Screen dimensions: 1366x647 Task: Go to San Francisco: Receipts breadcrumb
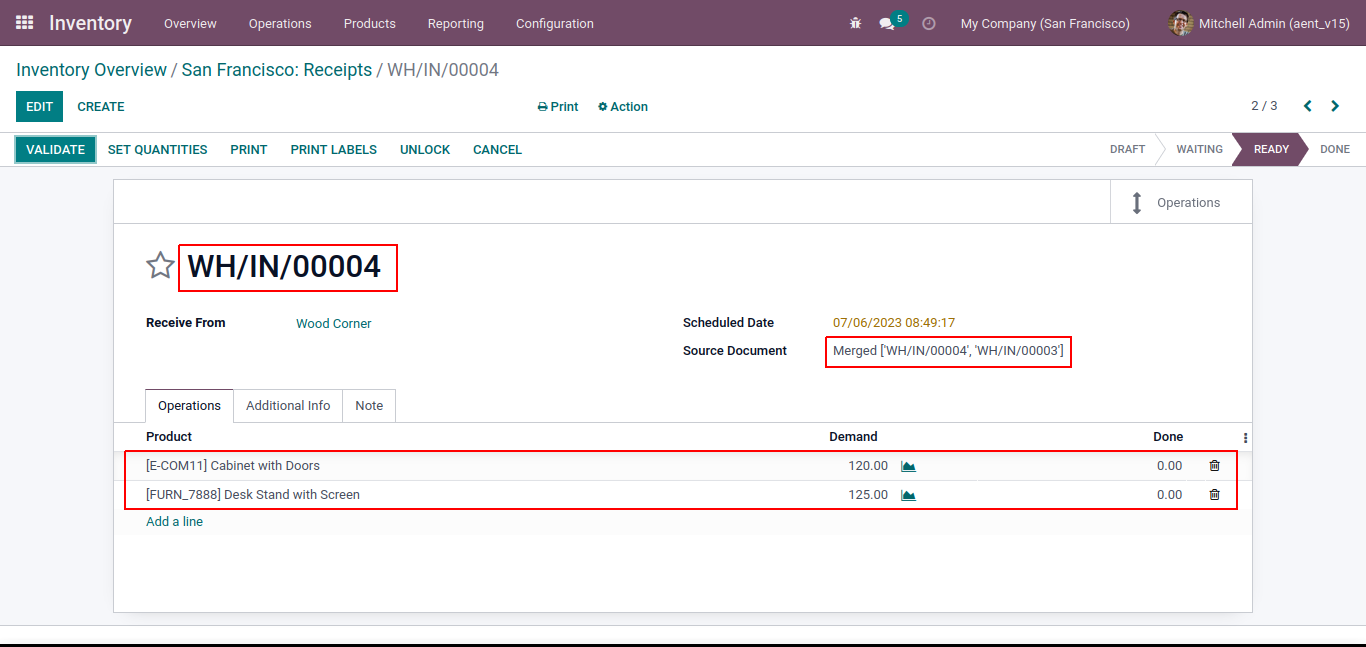(277, 70)
